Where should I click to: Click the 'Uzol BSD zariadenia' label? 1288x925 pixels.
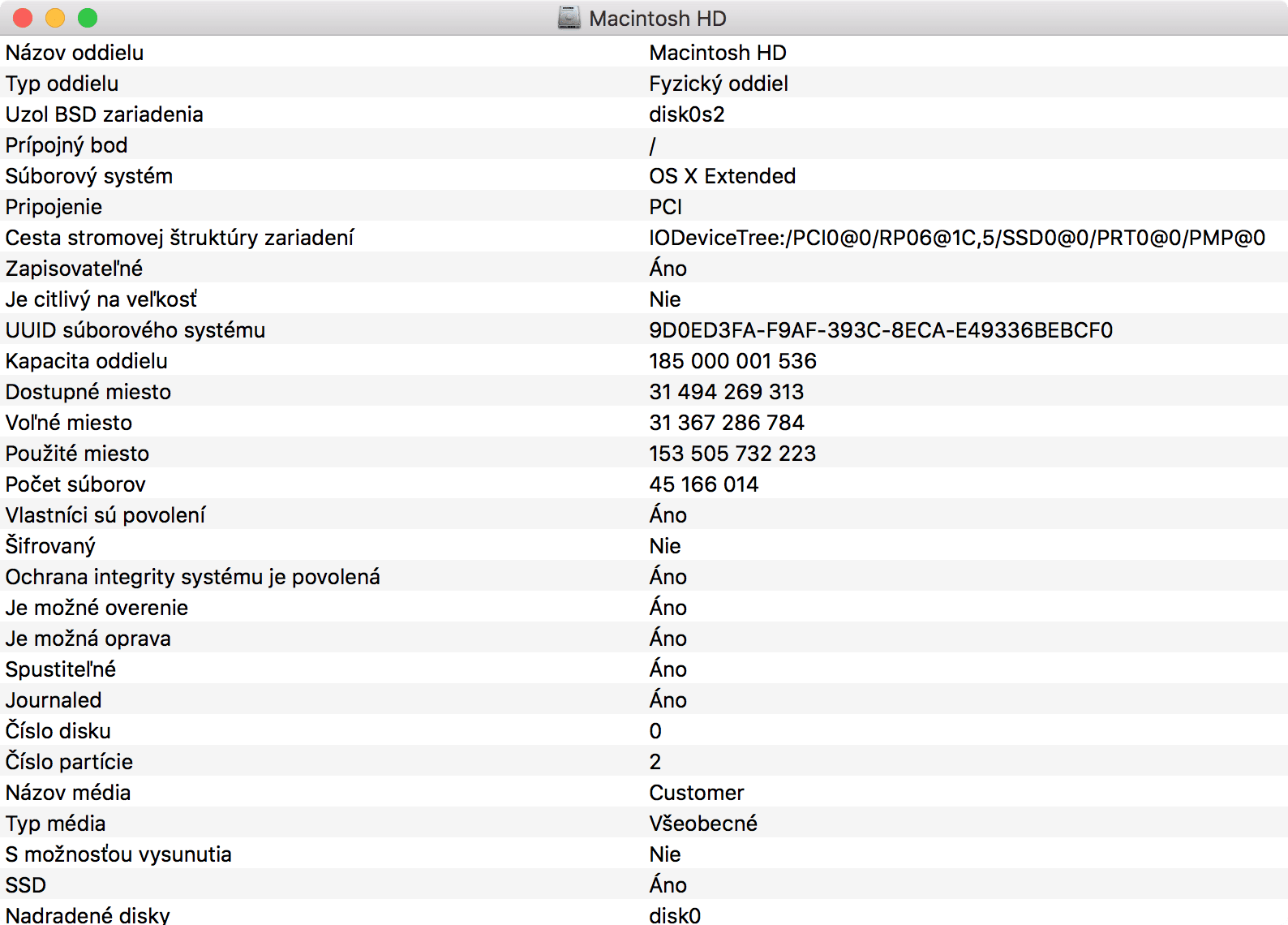(x=104, y=114)
